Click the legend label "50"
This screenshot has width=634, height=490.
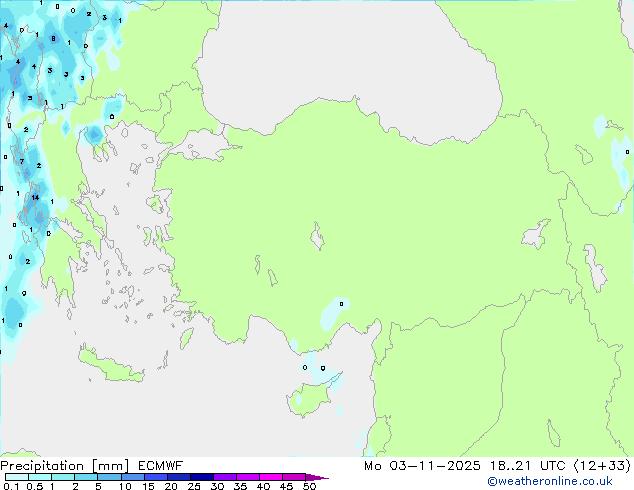click(309, 486)
